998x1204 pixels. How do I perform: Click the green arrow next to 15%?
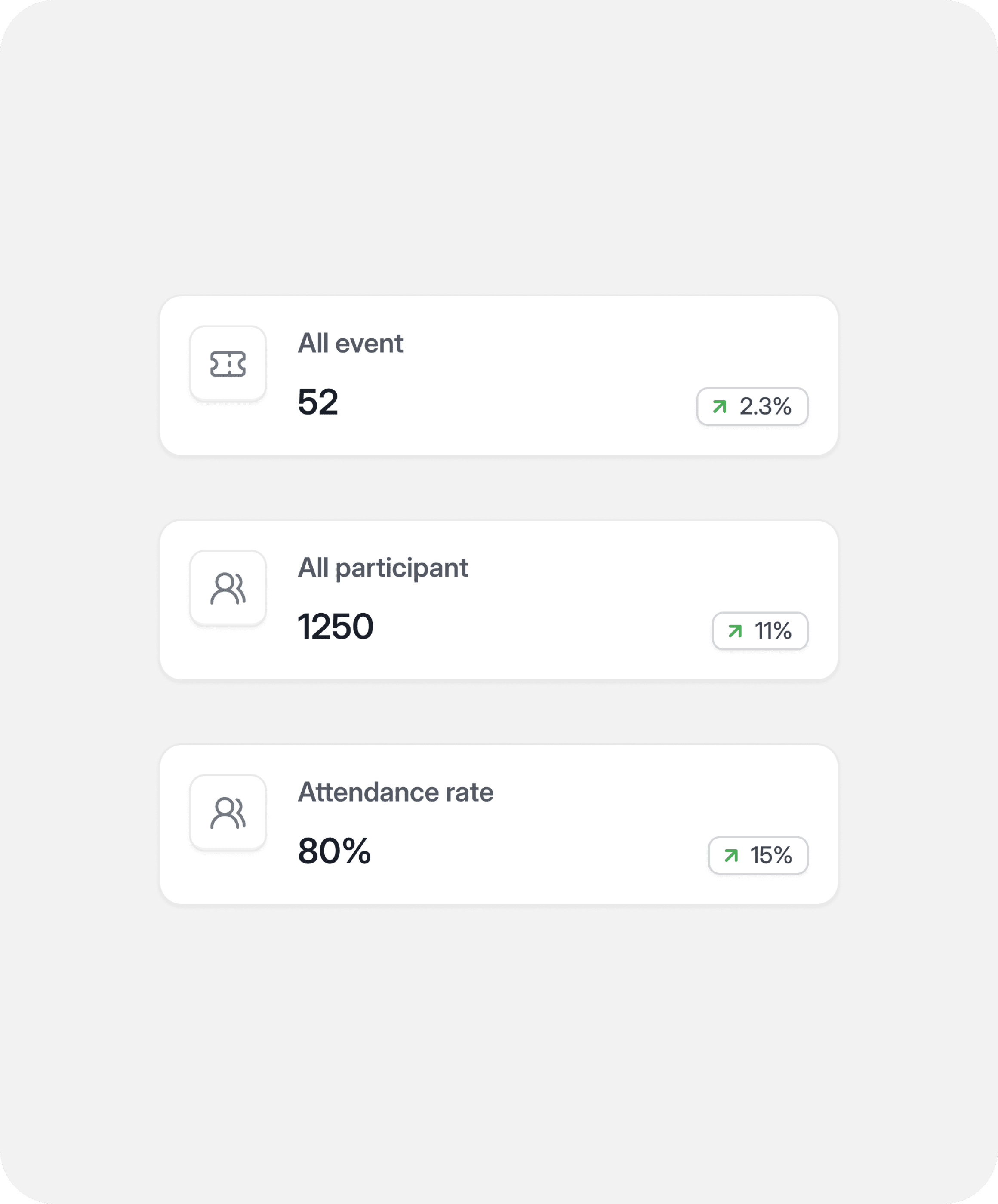click(731, 855)
